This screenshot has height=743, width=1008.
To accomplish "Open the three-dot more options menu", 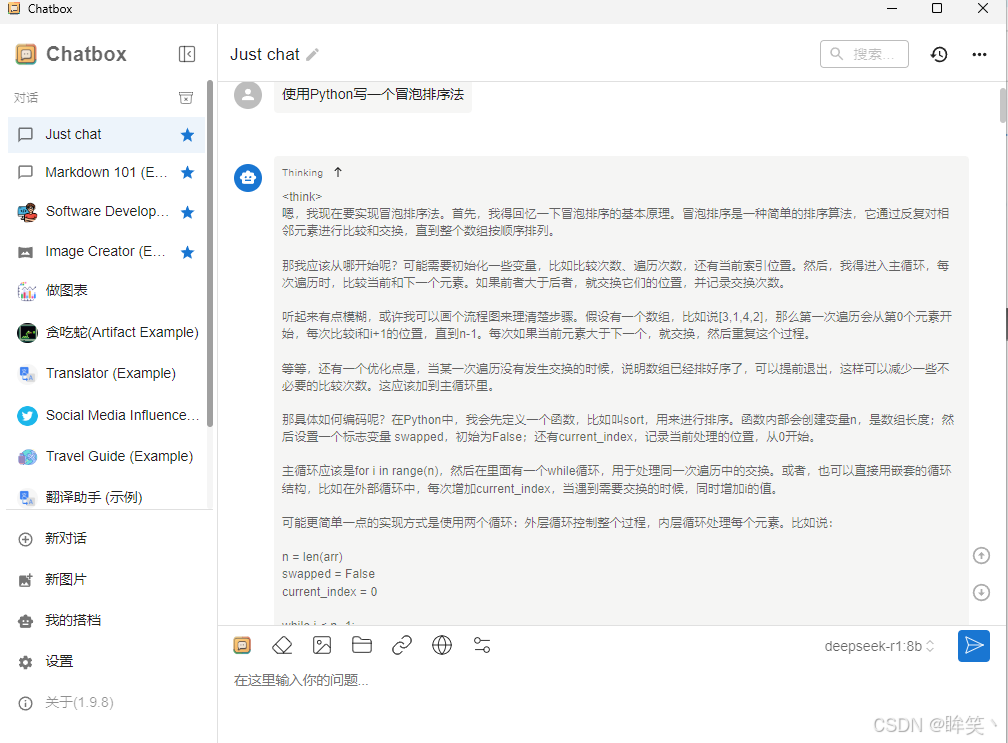I will [x=979, y=55].
